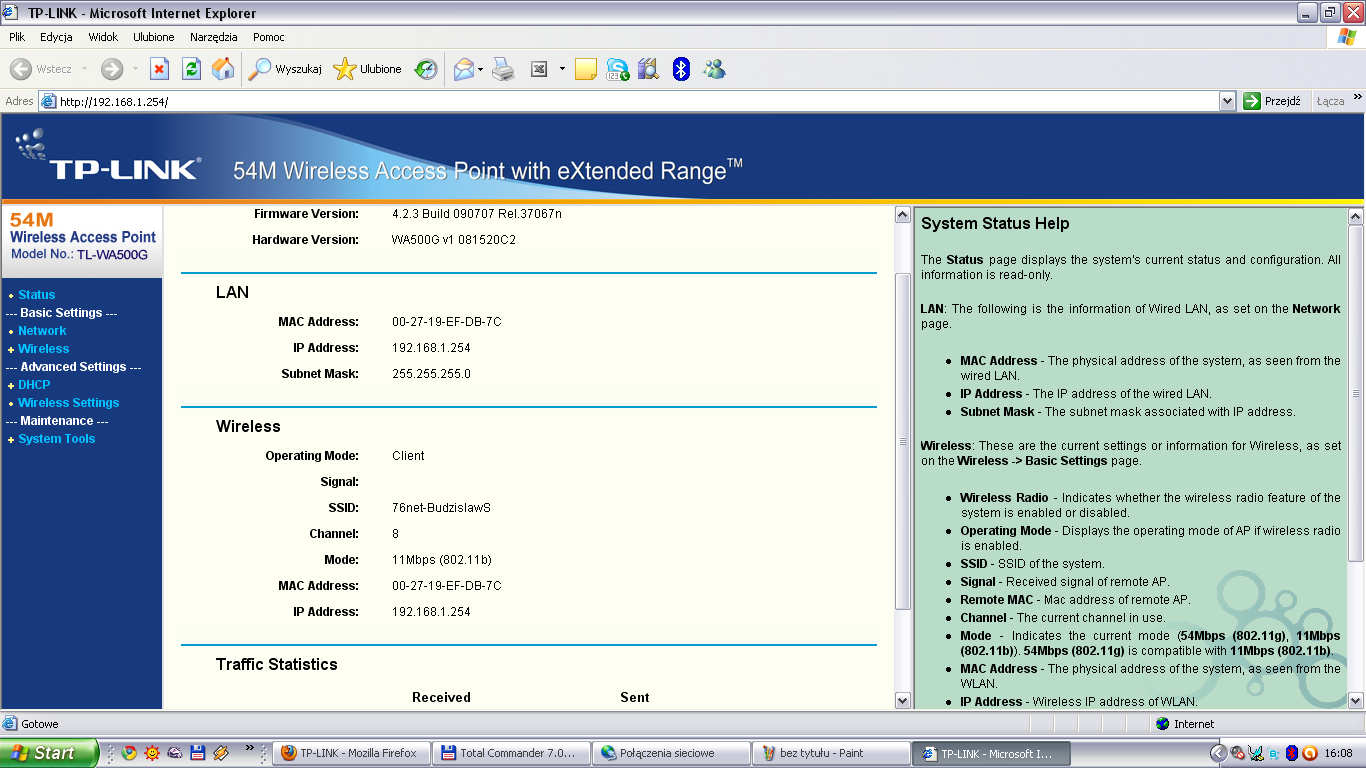Viewport: 1366px width, 768px height.
Task: Click main content scrollbar down arrow
Action: pyautogui.click(x=902, y=701)
